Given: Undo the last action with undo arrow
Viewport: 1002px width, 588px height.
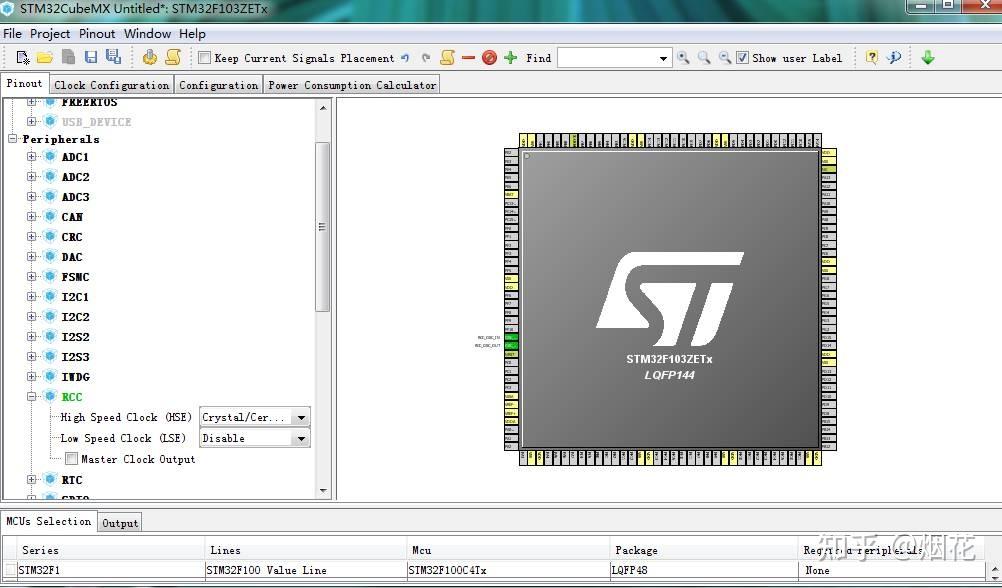Looking at the screenshot, I should (x=406, y=57).
